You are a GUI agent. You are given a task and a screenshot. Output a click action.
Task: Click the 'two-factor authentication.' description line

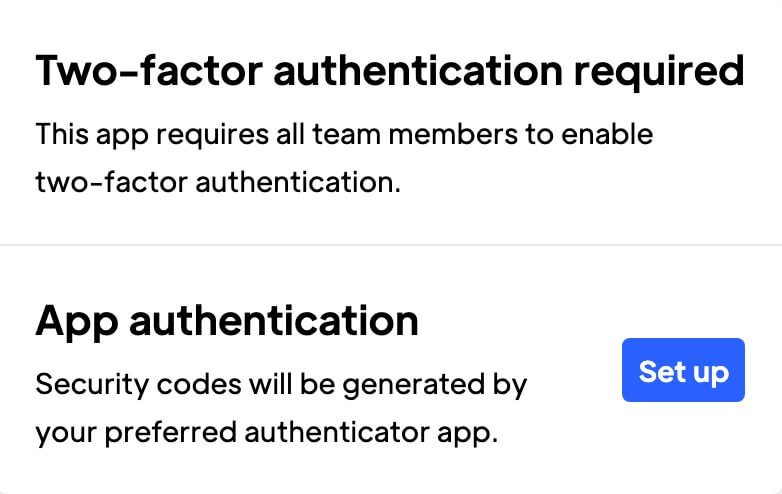pyautogui.click(x=218, y=183)
